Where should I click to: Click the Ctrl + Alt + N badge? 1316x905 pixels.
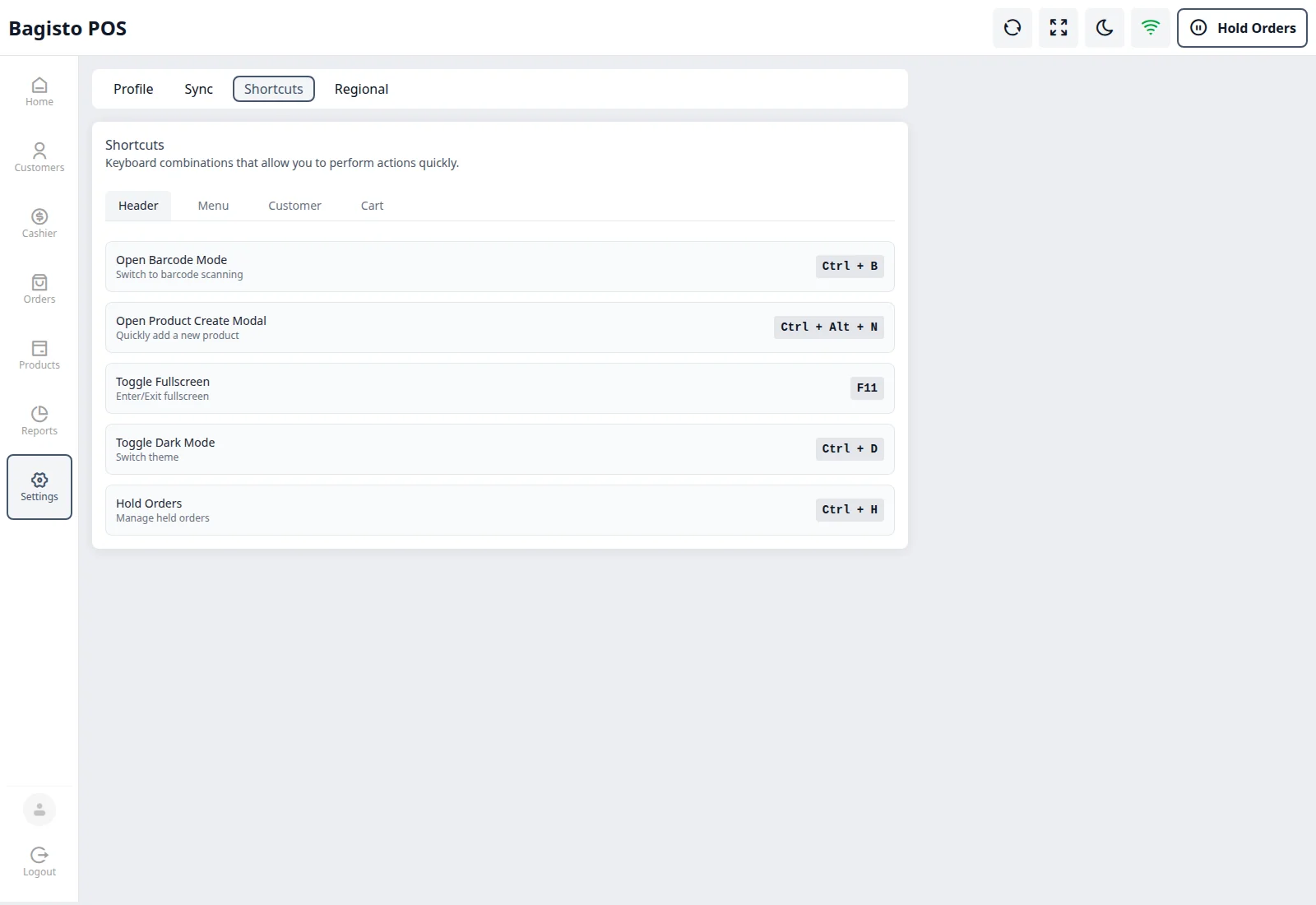point(829,327)
